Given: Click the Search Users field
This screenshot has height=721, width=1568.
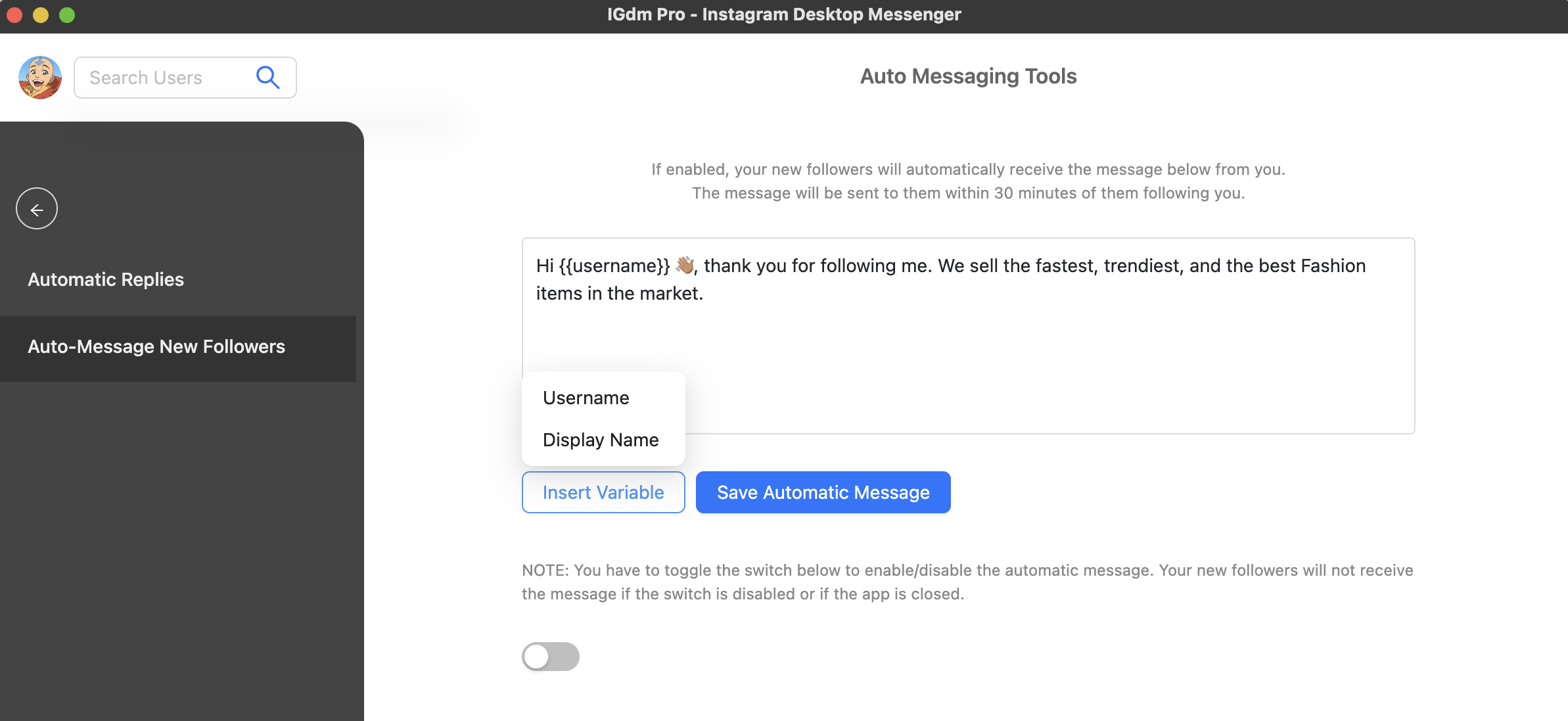Looking at the screenshot, I should click(x=164, y=77).
